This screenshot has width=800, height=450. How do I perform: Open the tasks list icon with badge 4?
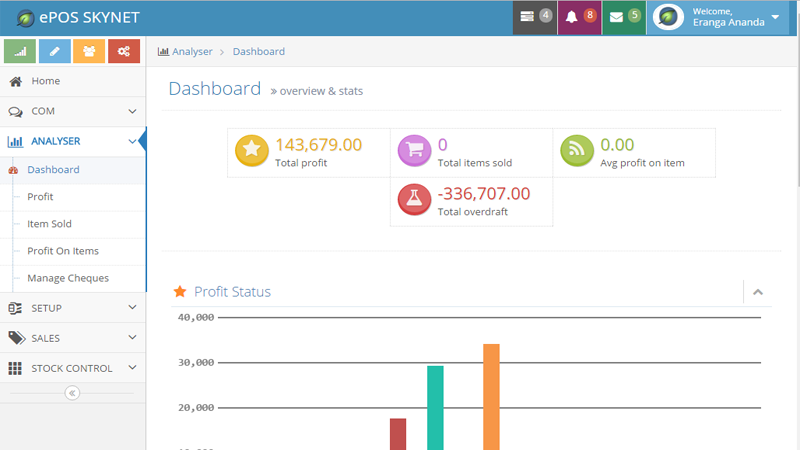tap(535, 17)
